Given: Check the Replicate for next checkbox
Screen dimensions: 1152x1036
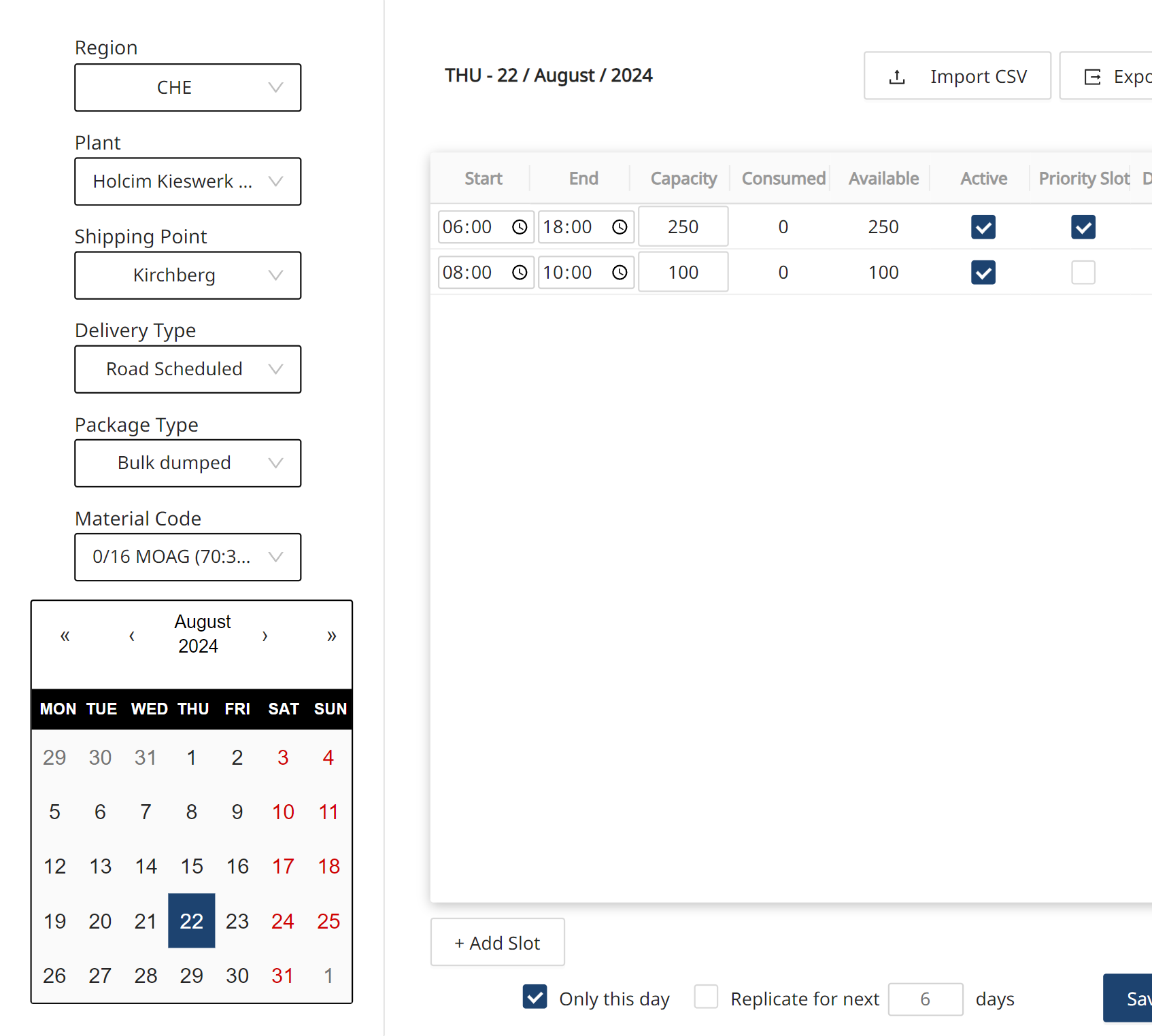Looking at the screenshot, I should coord(706,997).
